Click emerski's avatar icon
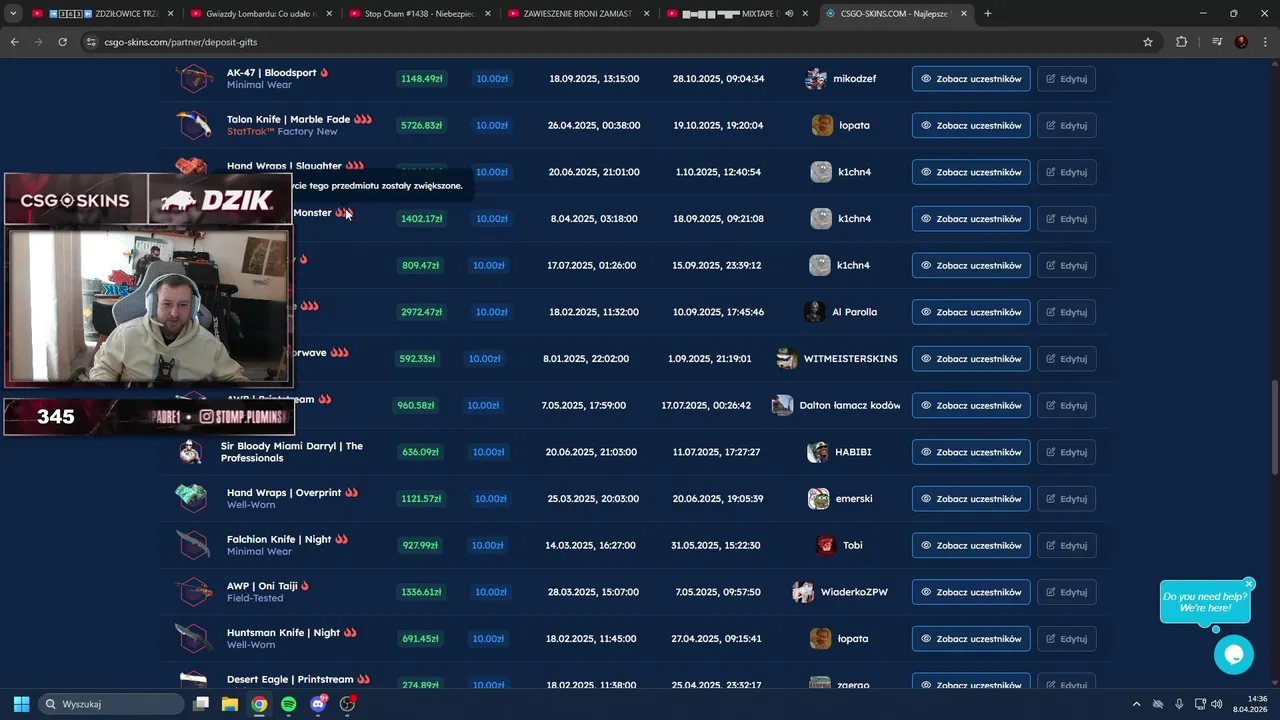The image size is (1280, 720). [x=818, y=498]
